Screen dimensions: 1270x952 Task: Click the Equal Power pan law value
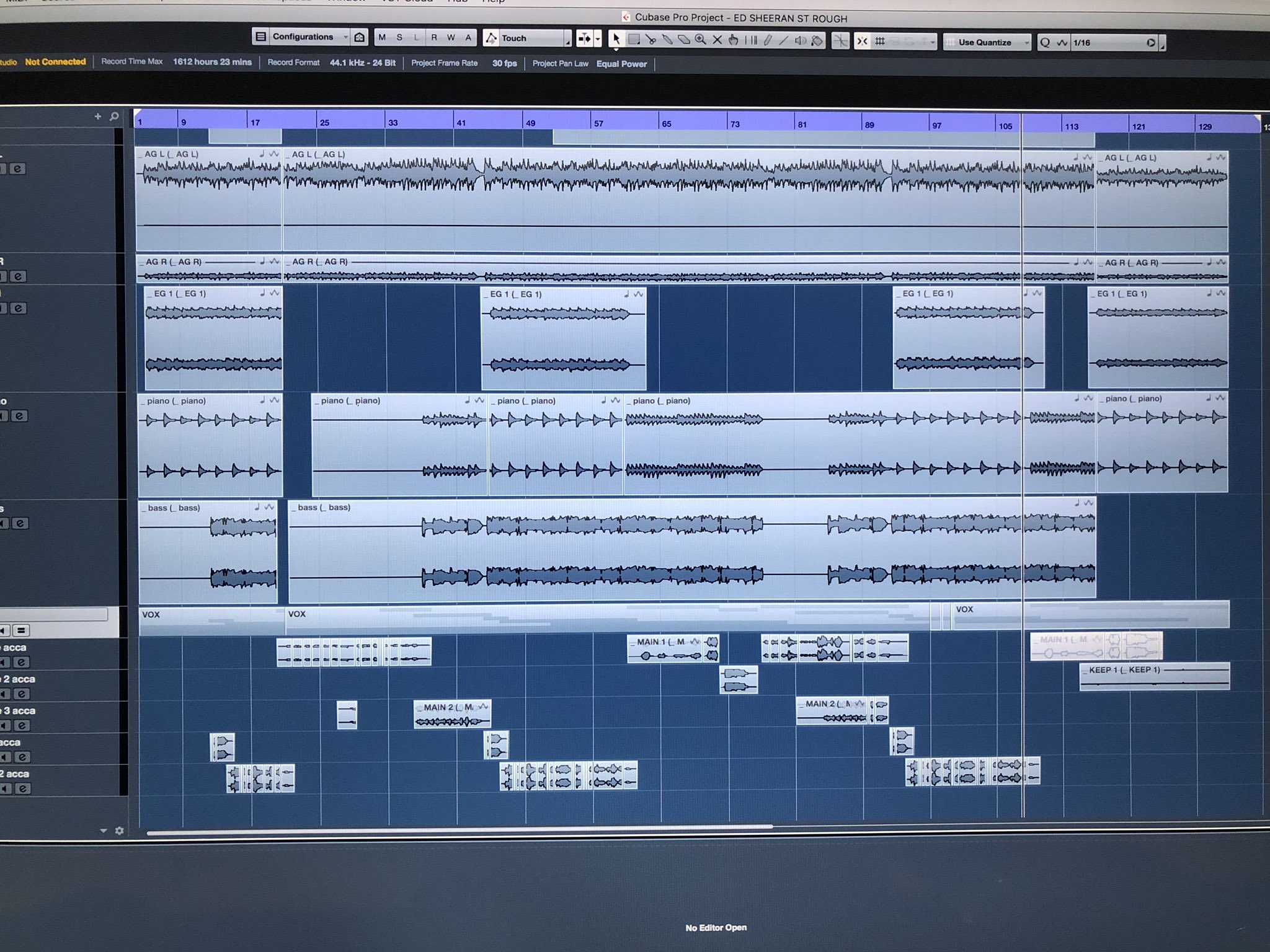pyautogui.click(x=621, y=64)
